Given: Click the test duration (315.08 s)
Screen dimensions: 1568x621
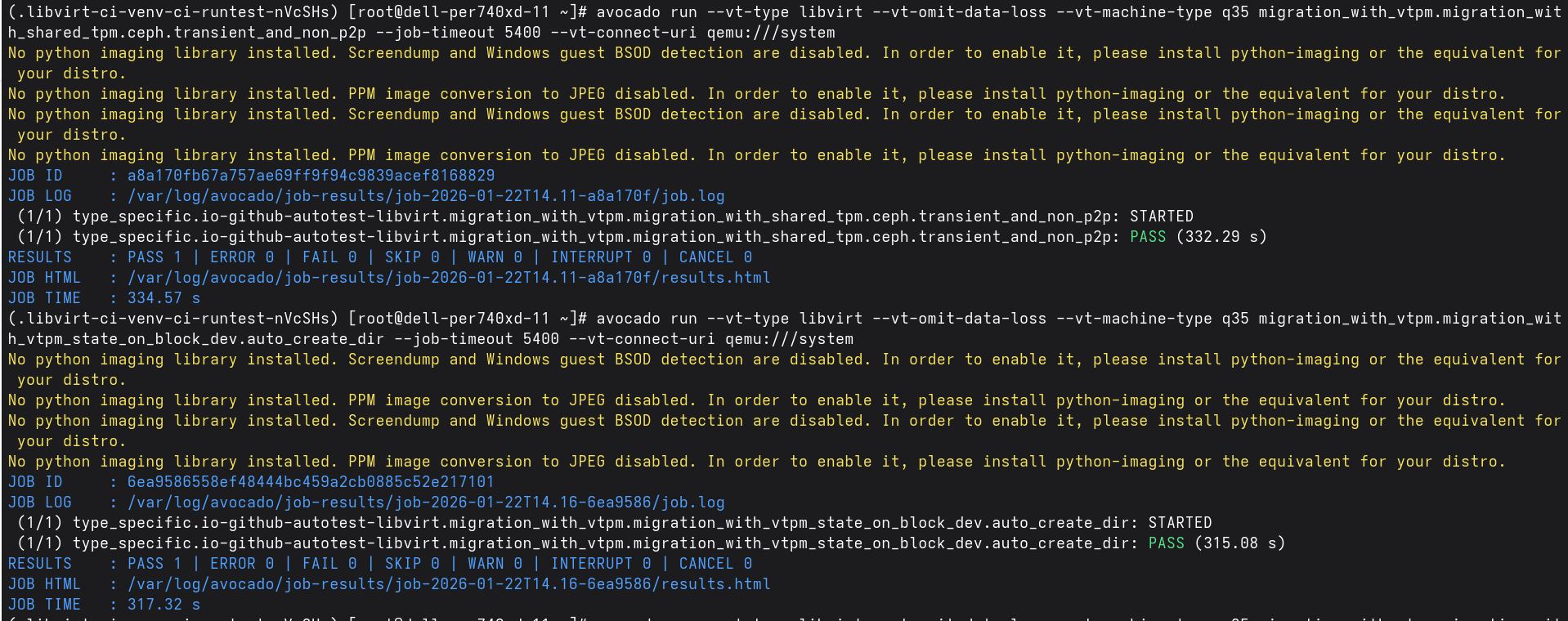Looking at the screenshot, I should click(1239, 543).
